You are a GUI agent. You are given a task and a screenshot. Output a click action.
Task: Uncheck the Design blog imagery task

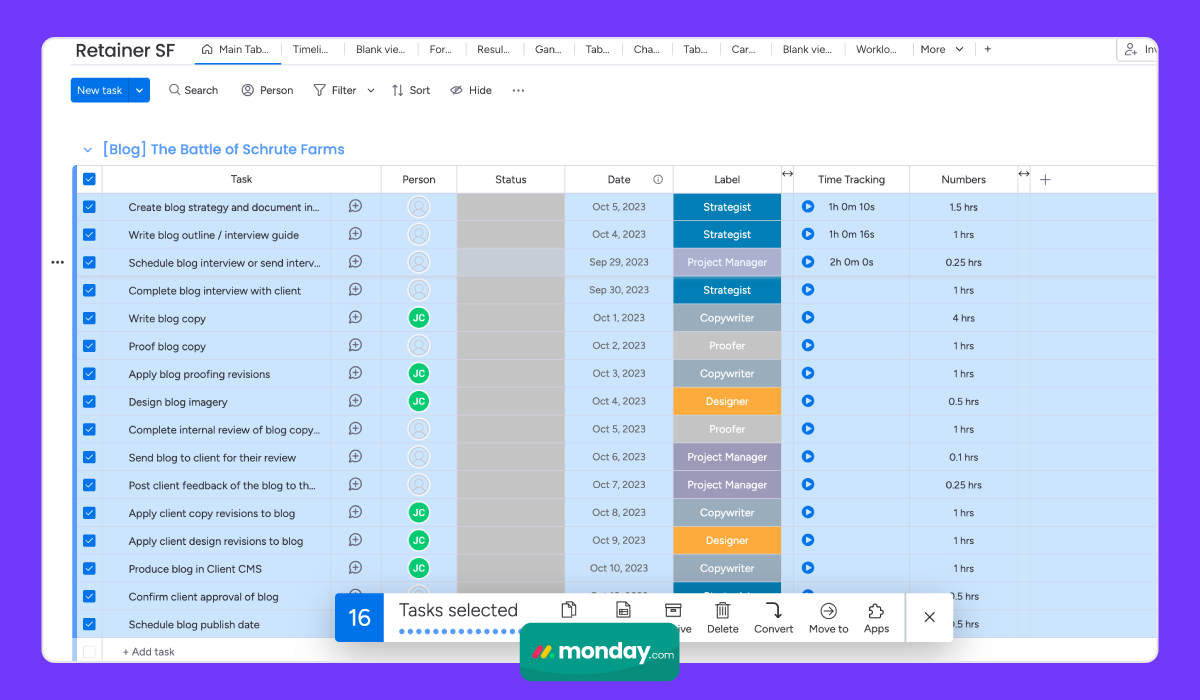click(x=89, y=401)
